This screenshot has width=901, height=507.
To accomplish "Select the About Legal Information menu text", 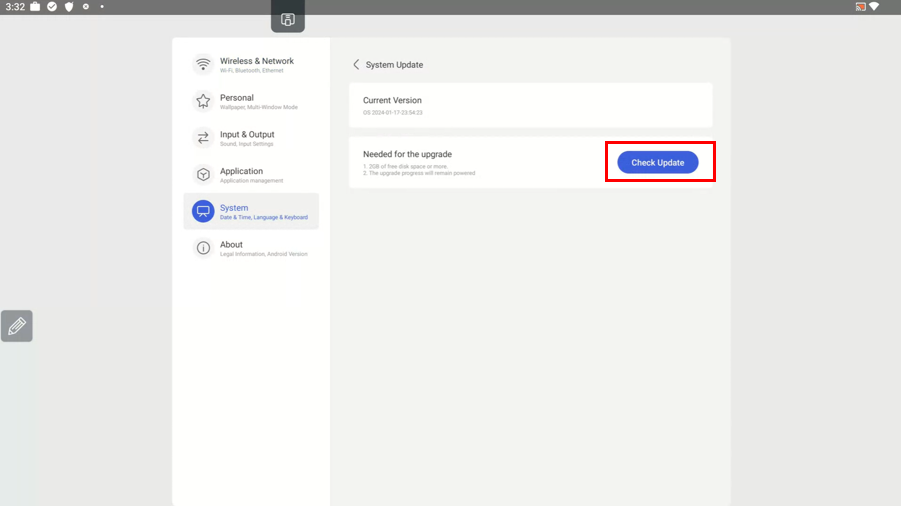I will 263,254.
